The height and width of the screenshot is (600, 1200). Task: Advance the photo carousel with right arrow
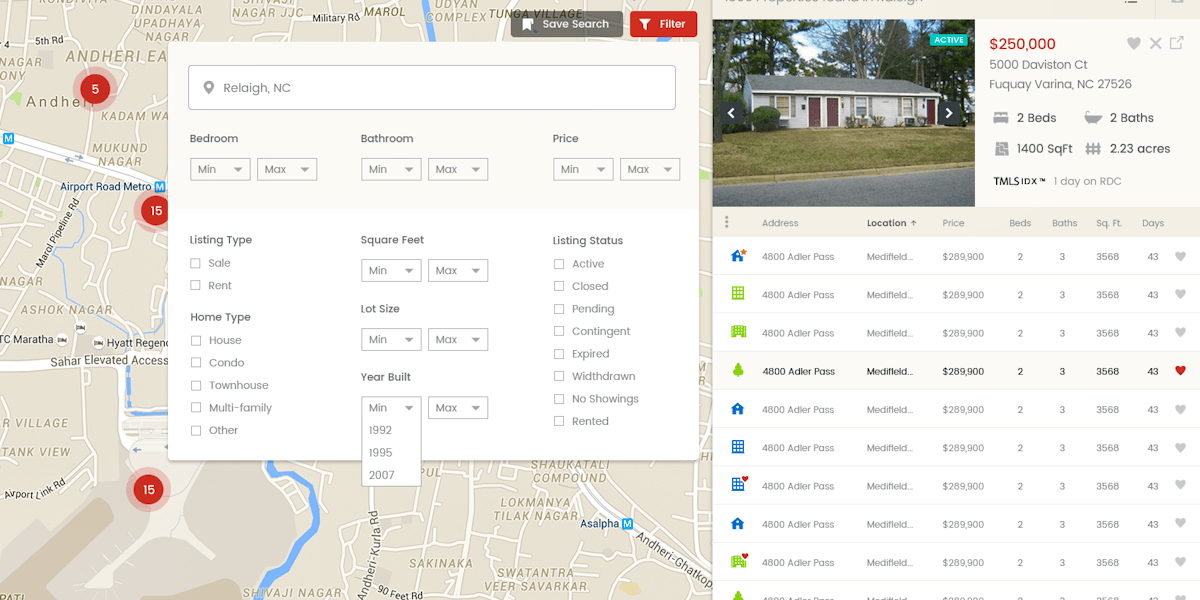[948, 113]
